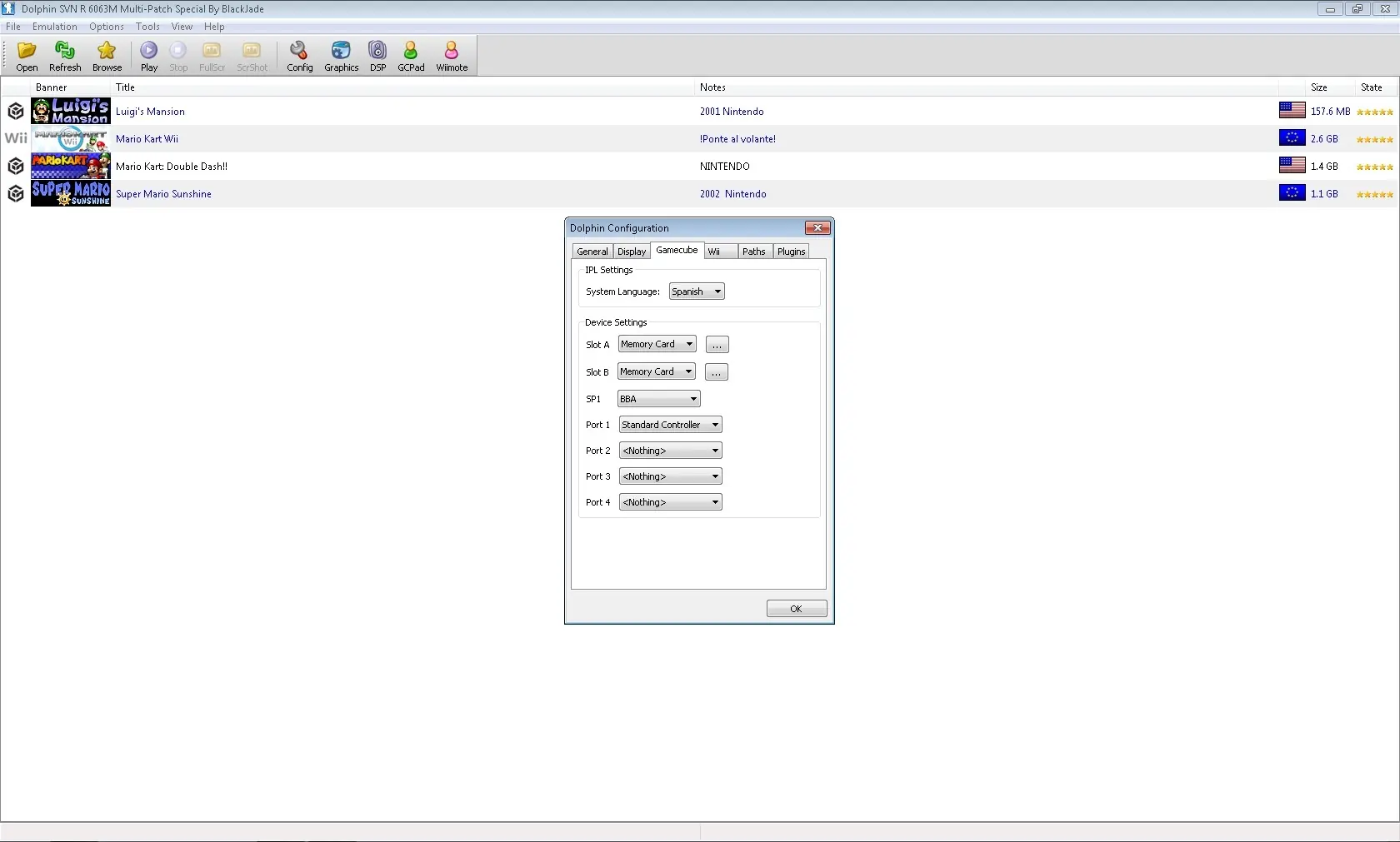Open a game with the Open toolbar icon
The height and width of the screenshot is (842, 1400).
point(27,56)
